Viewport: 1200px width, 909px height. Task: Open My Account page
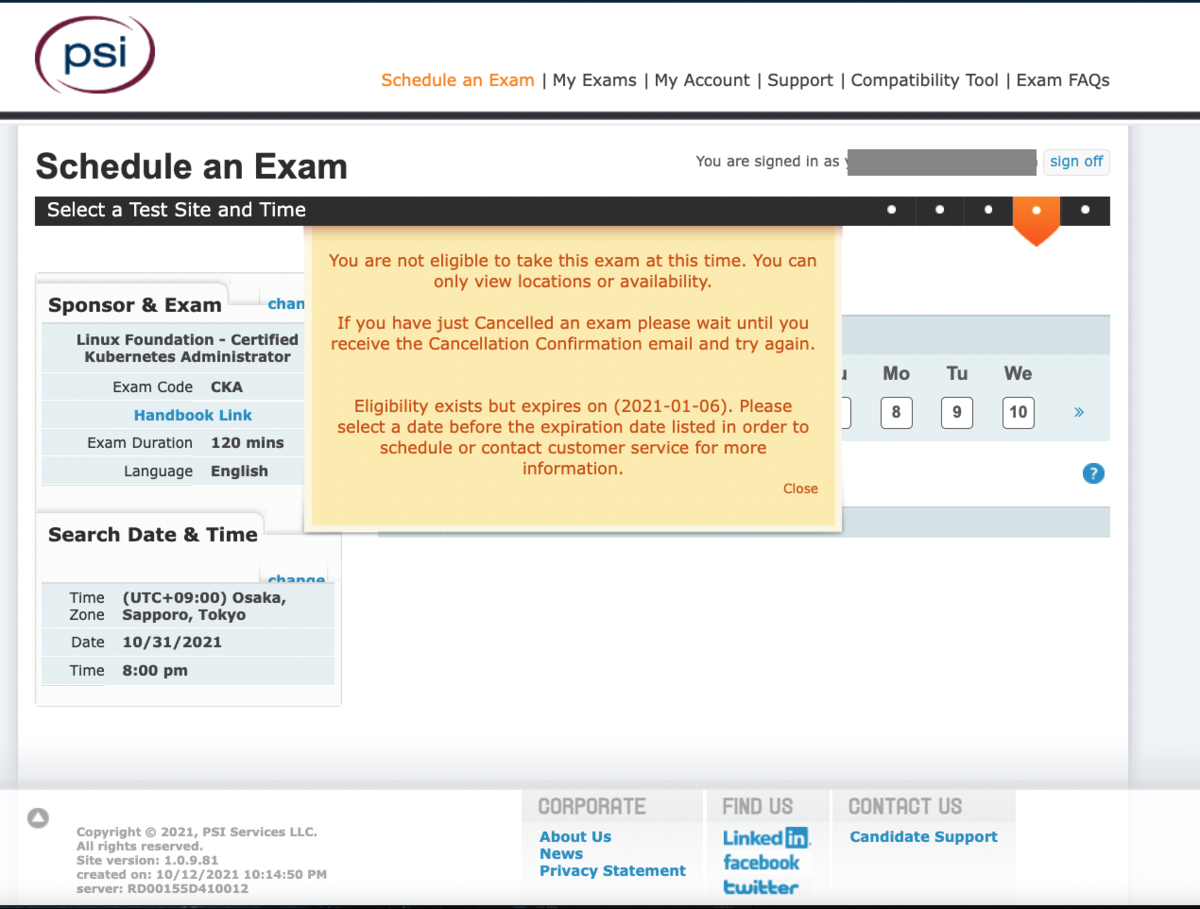[x=702, y=80]
